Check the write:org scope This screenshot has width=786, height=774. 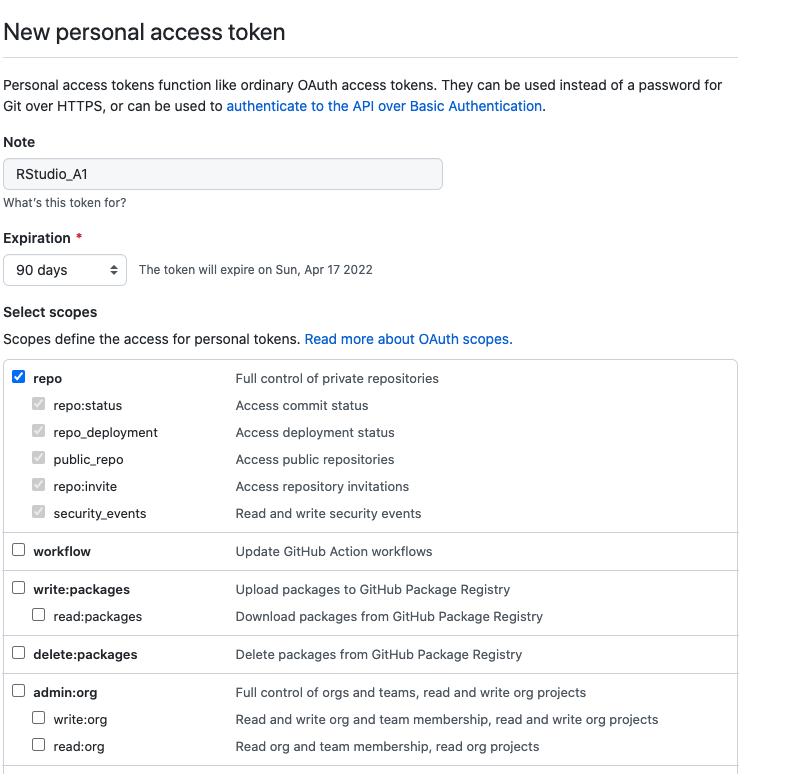39,718
